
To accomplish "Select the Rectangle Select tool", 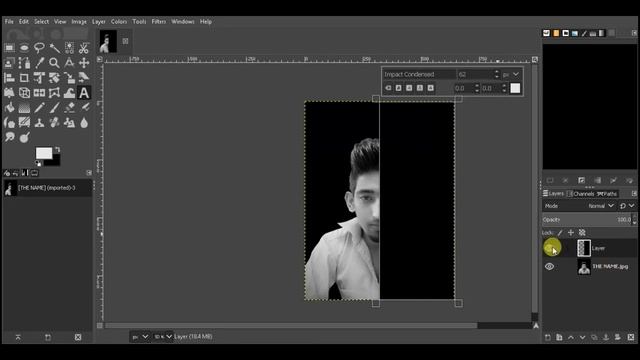I will [9, 48].
